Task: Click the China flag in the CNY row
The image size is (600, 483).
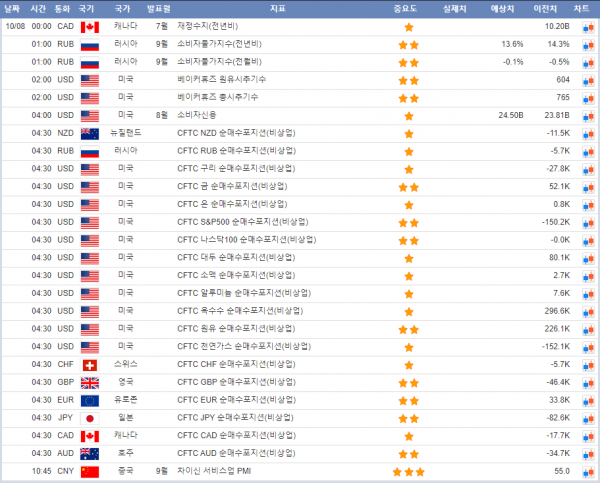Action: pyautogui.click(x=89, y=471)
